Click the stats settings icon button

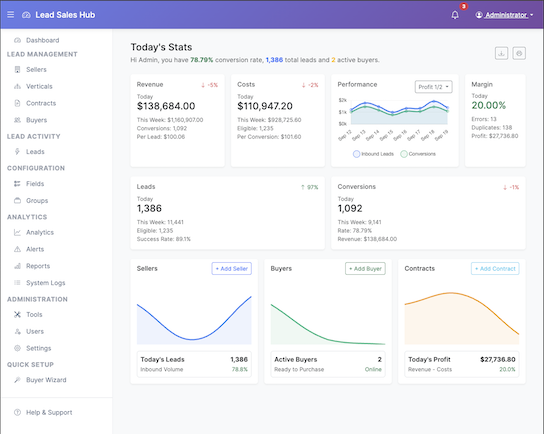[519, 53]
